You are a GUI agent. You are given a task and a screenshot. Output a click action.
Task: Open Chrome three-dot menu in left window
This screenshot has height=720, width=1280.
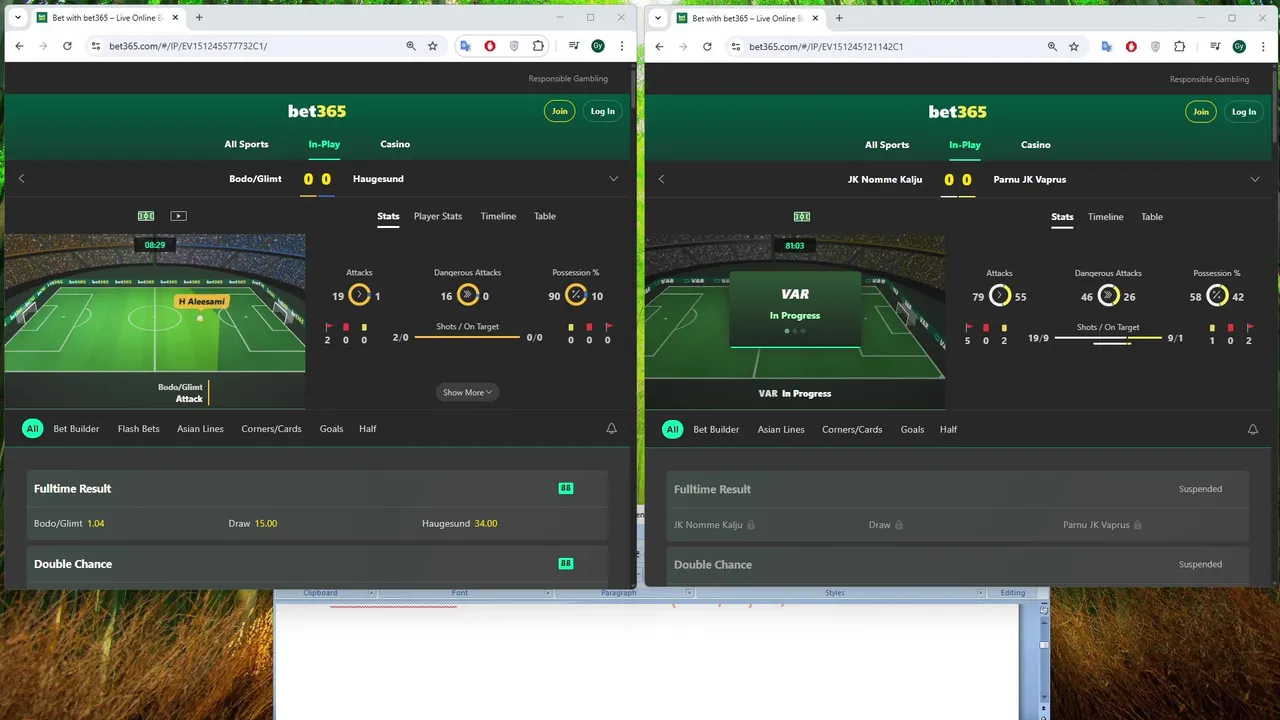pyautogui.click(x=622, y=46)
